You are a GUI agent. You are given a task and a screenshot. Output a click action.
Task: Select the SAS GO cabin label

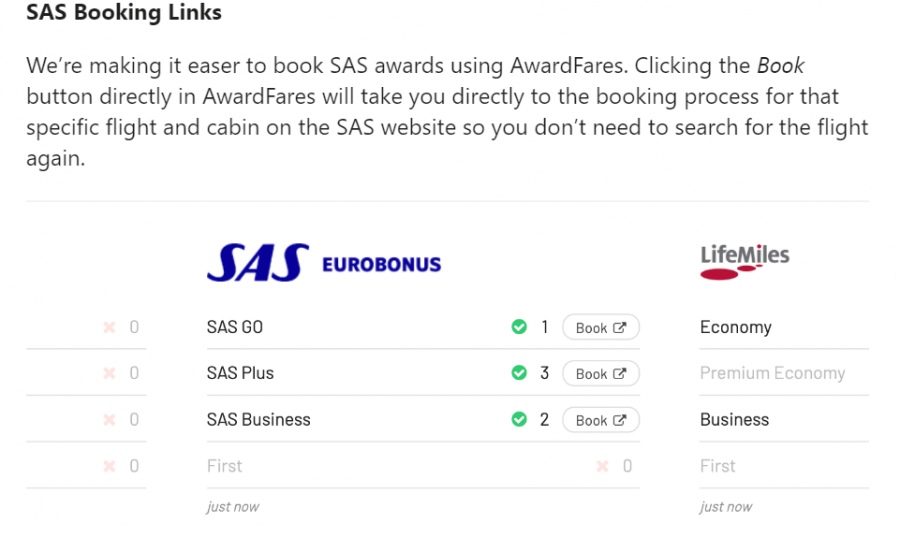pyautogui.click(x=235, y=327)
